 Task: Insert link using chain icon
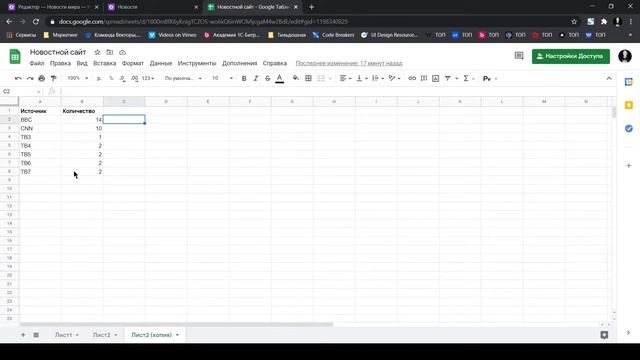pos(412,78)
